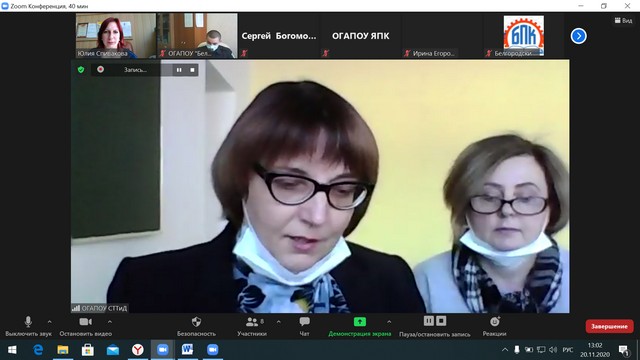Select ОГАПОУ ЯПК participant tile
The height and width of the screenshot is (360, 640).
(x=360, y=36)
